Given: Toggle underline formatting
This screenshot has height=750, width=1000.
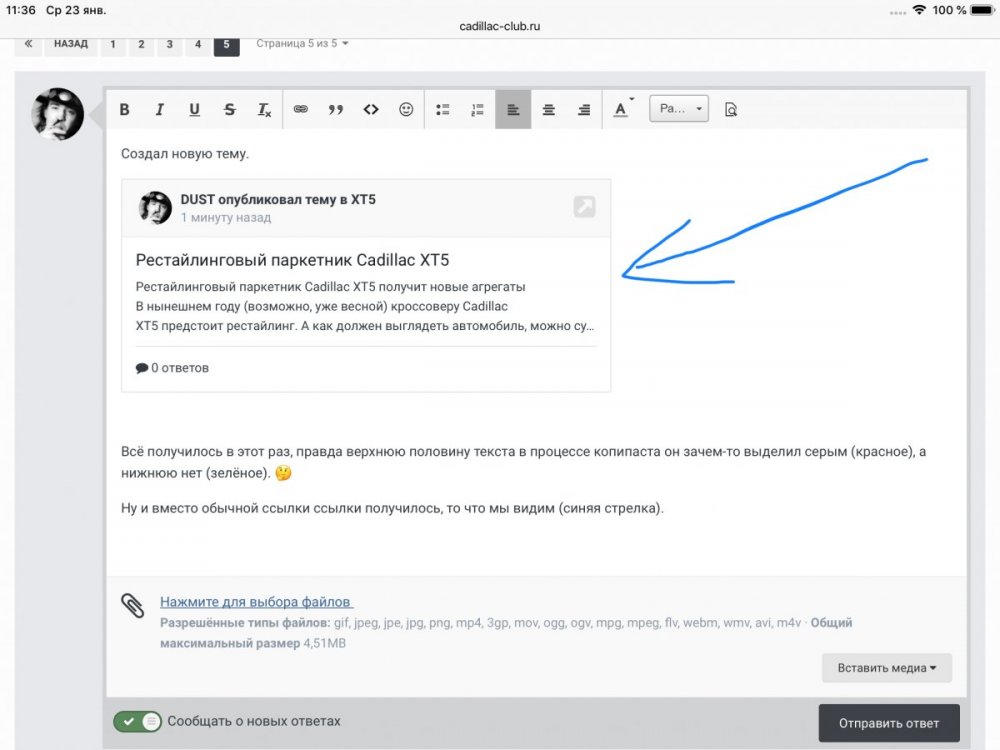Looking at the screenshot, I should pos(194,110).
